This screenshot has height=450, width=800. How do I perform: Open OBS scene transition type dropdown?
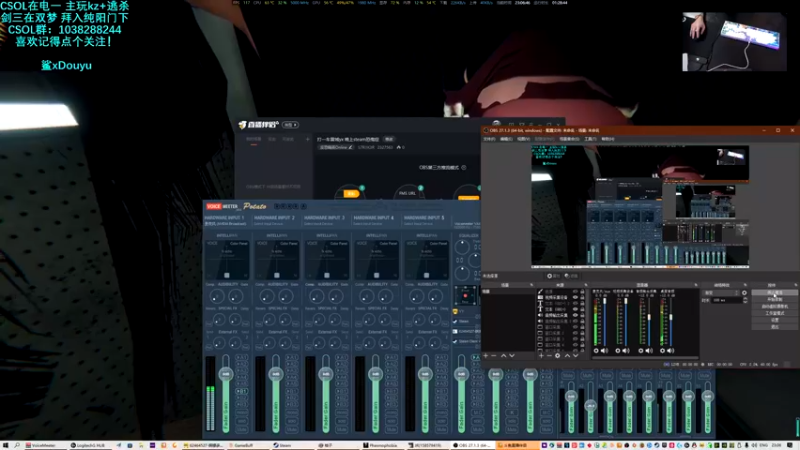click(721, 293)
